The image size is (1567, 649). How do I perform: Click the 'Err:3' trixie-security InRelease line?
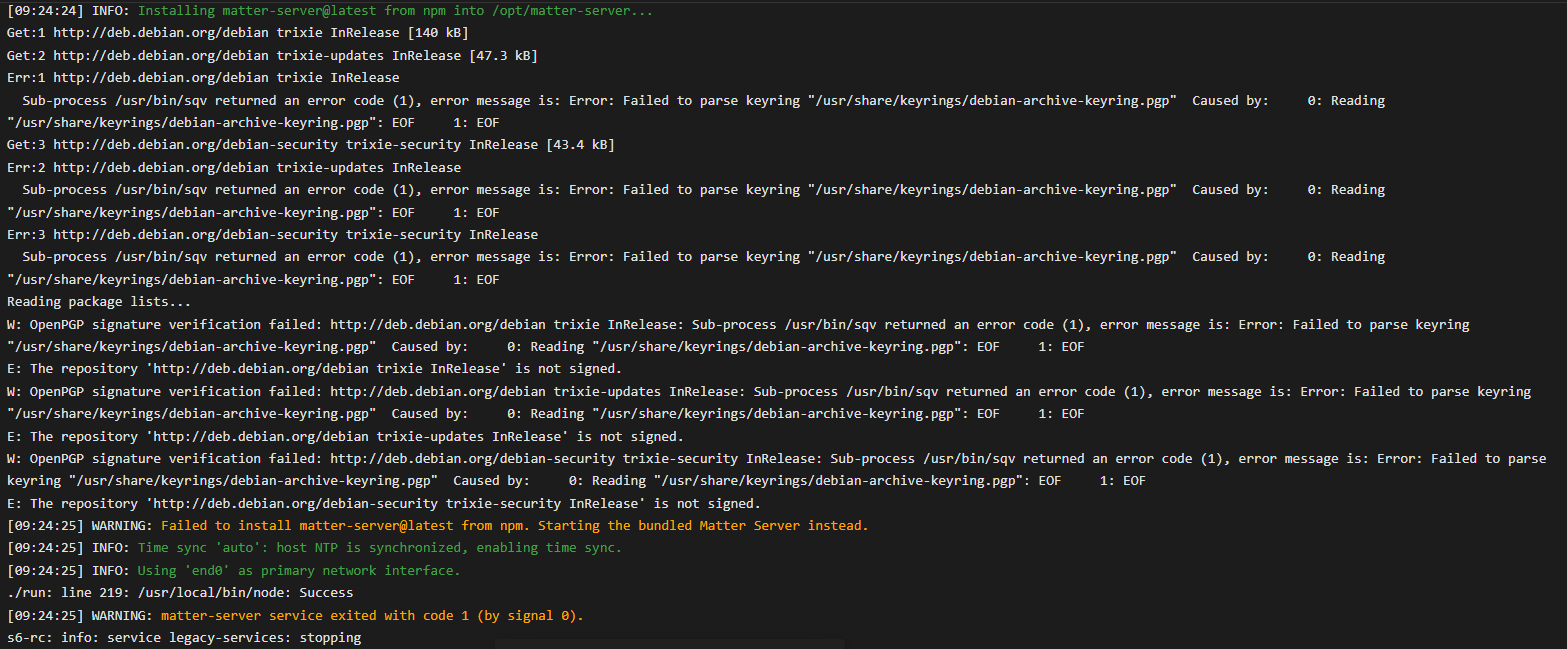273,234
